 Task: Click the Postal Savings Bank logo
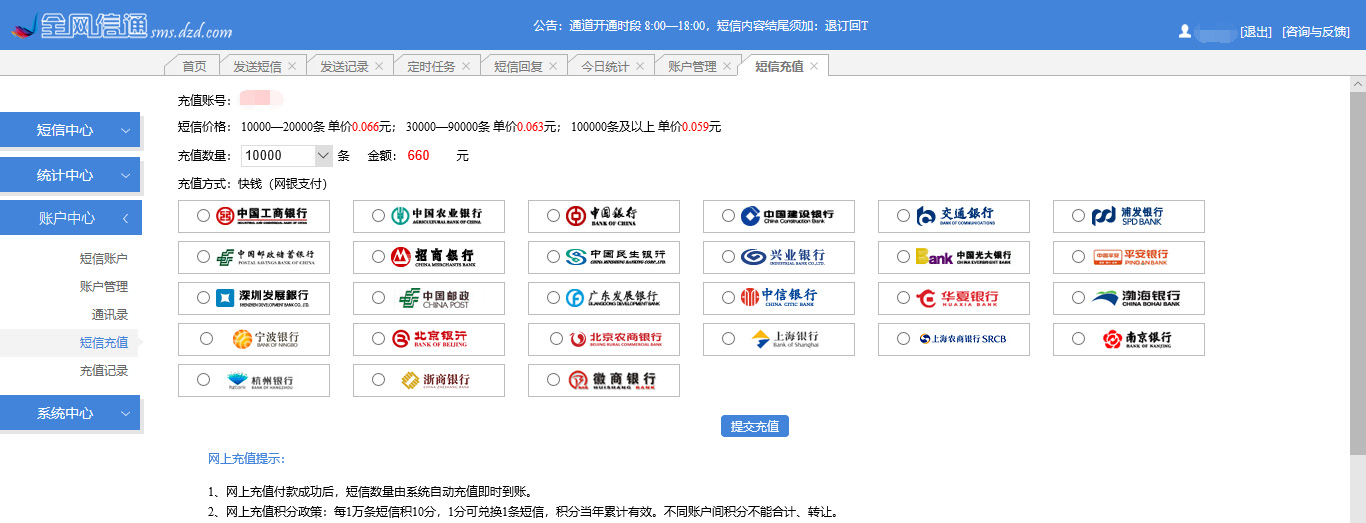266,257
